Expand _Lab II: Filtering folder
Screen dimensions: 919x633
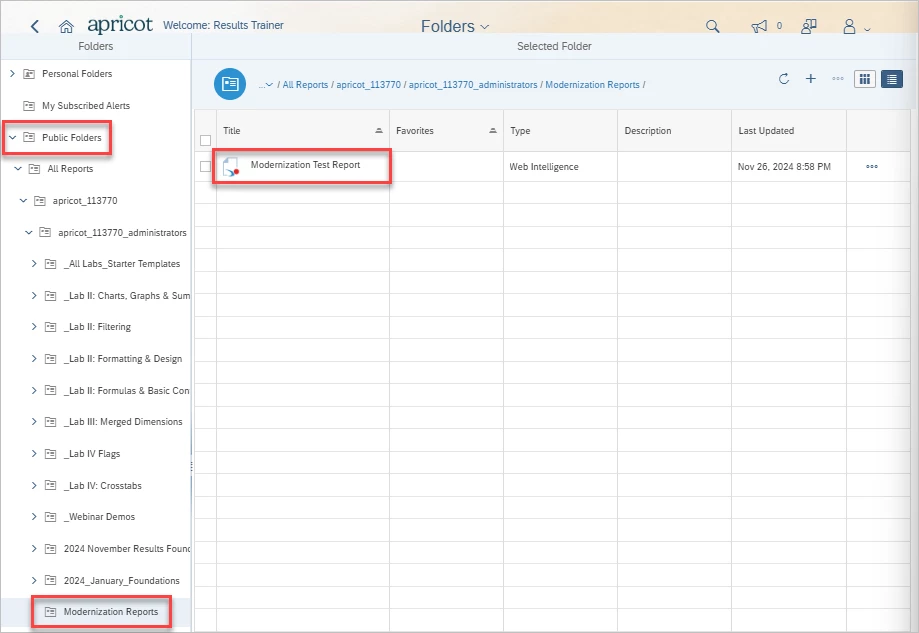tap(34, 326)
